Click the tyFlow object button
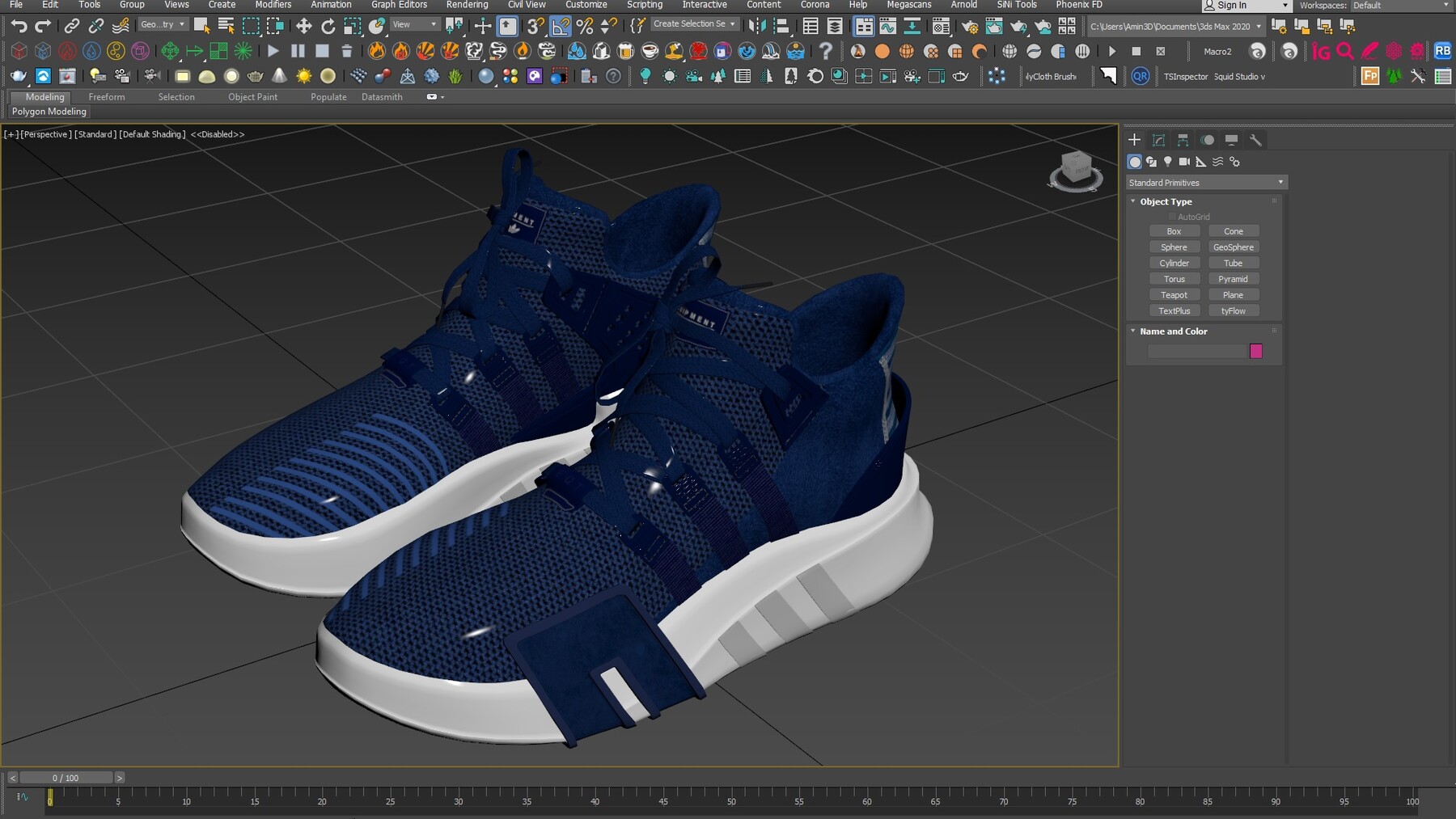1456x819 pixels. pyautogui.click(x=1234, y=310)
